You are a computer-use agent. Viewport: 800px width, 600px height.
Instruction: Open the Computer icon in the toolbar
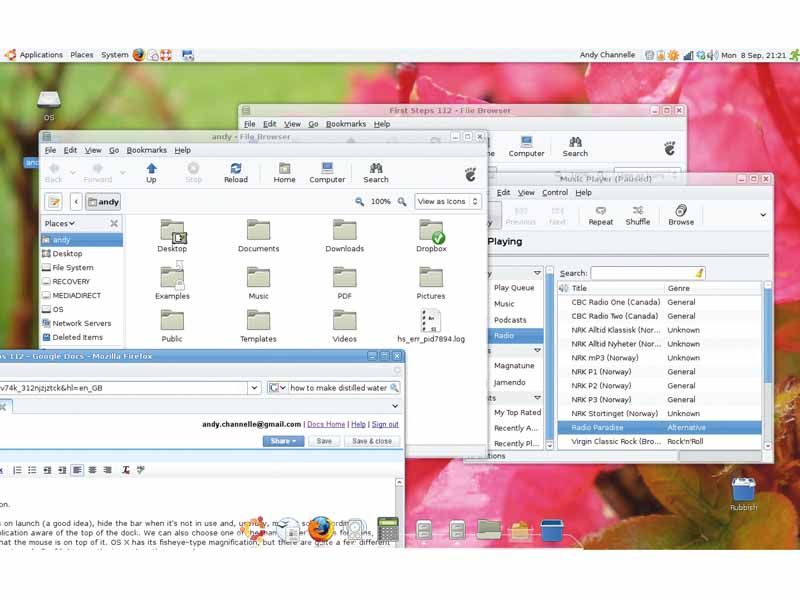(x=326, y=172)
